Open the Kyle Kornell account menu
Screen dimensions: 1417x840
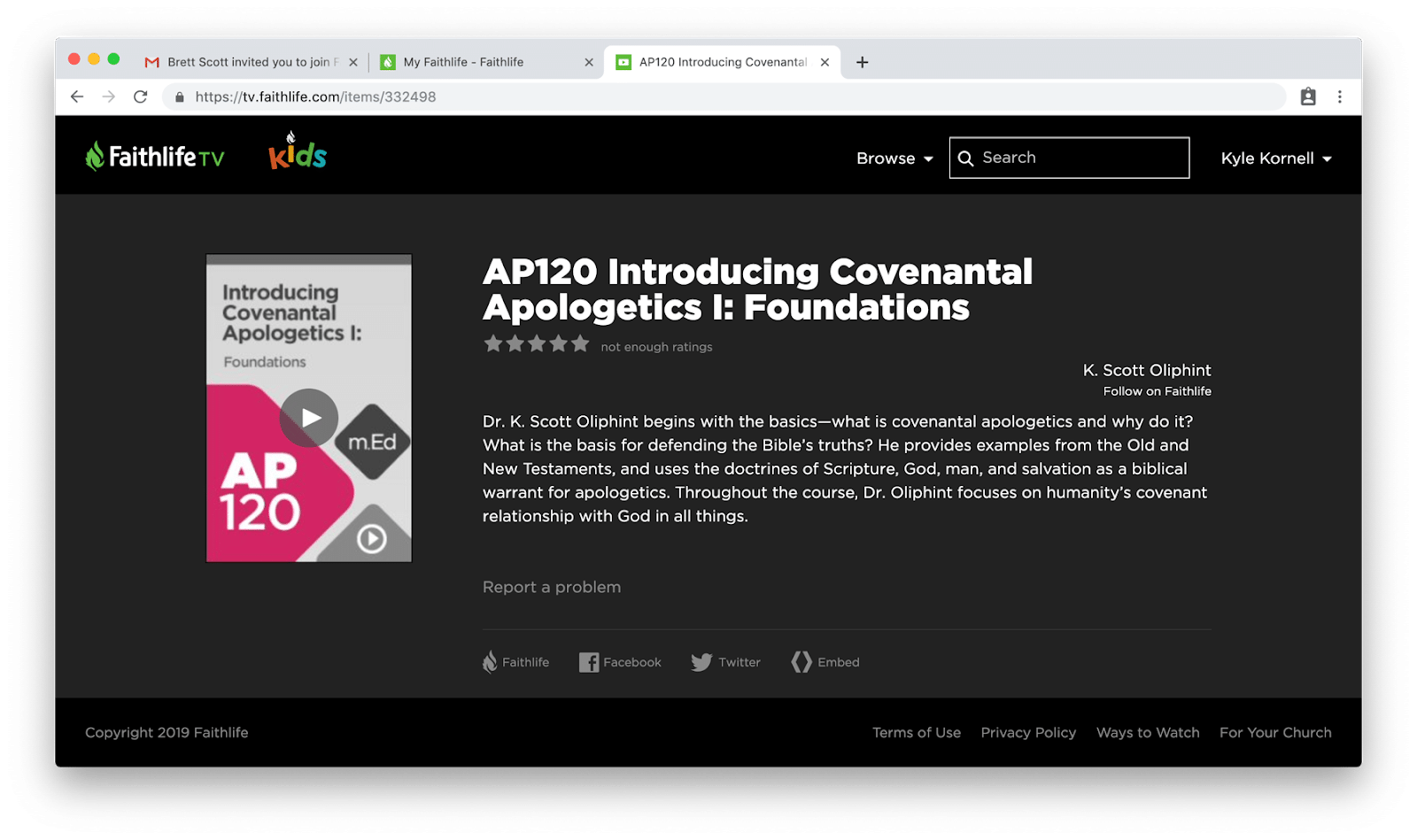tap(1276, 158)
